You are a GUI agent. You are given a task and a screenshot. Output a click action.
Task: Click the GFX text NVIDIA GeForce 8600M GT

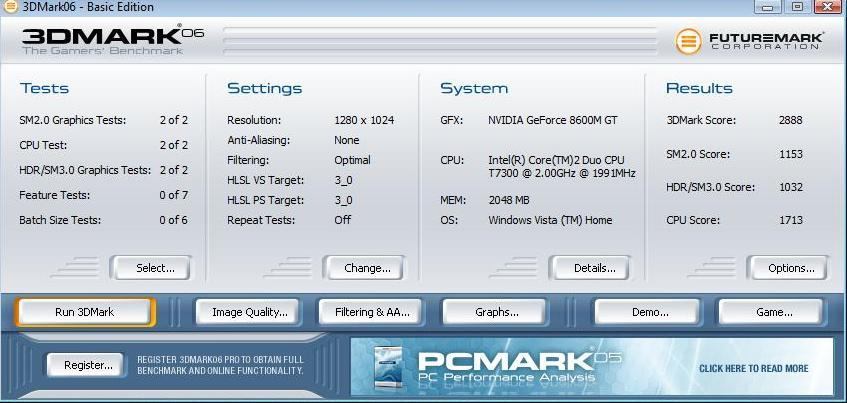tap(553, 120)
